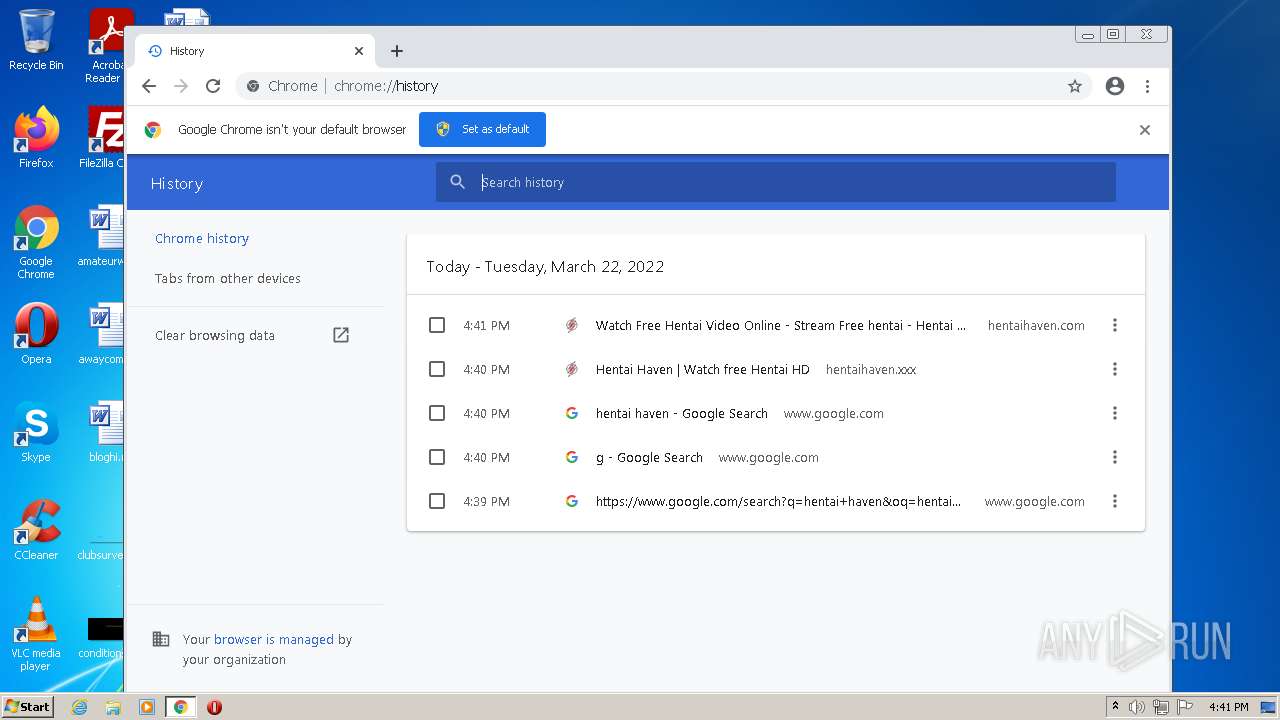The height and width of the screenshot is (720, 1280).
Task: Open the media player taskbar icon
Action: 147,707
